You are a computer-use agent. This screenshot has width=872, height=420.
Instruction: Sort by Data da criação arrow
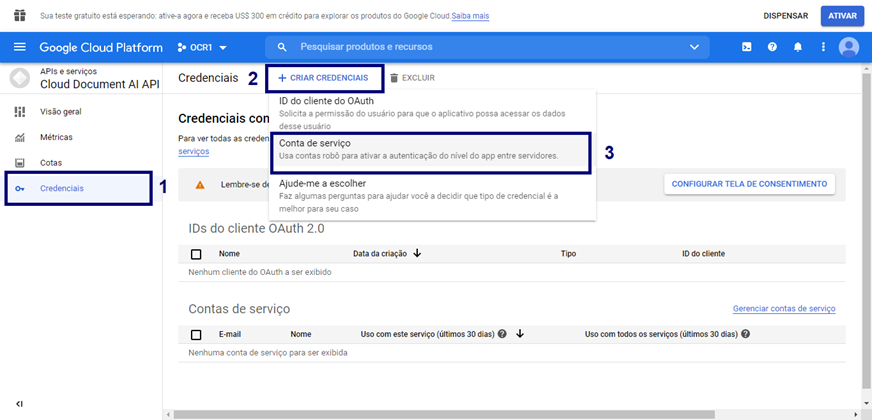tap(417, 254)
